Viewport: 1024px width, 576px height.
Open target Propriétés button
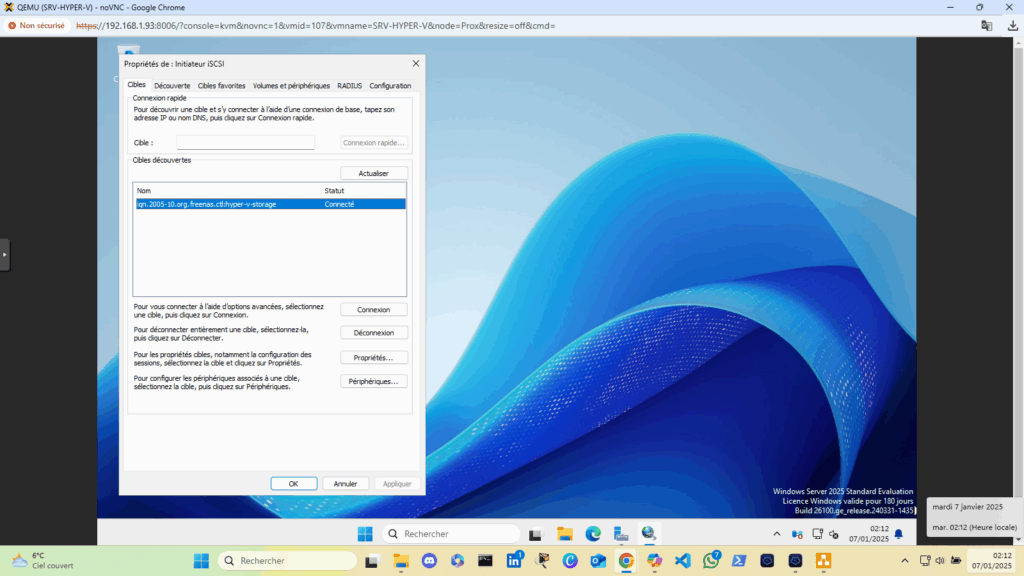tap(374, 358)
